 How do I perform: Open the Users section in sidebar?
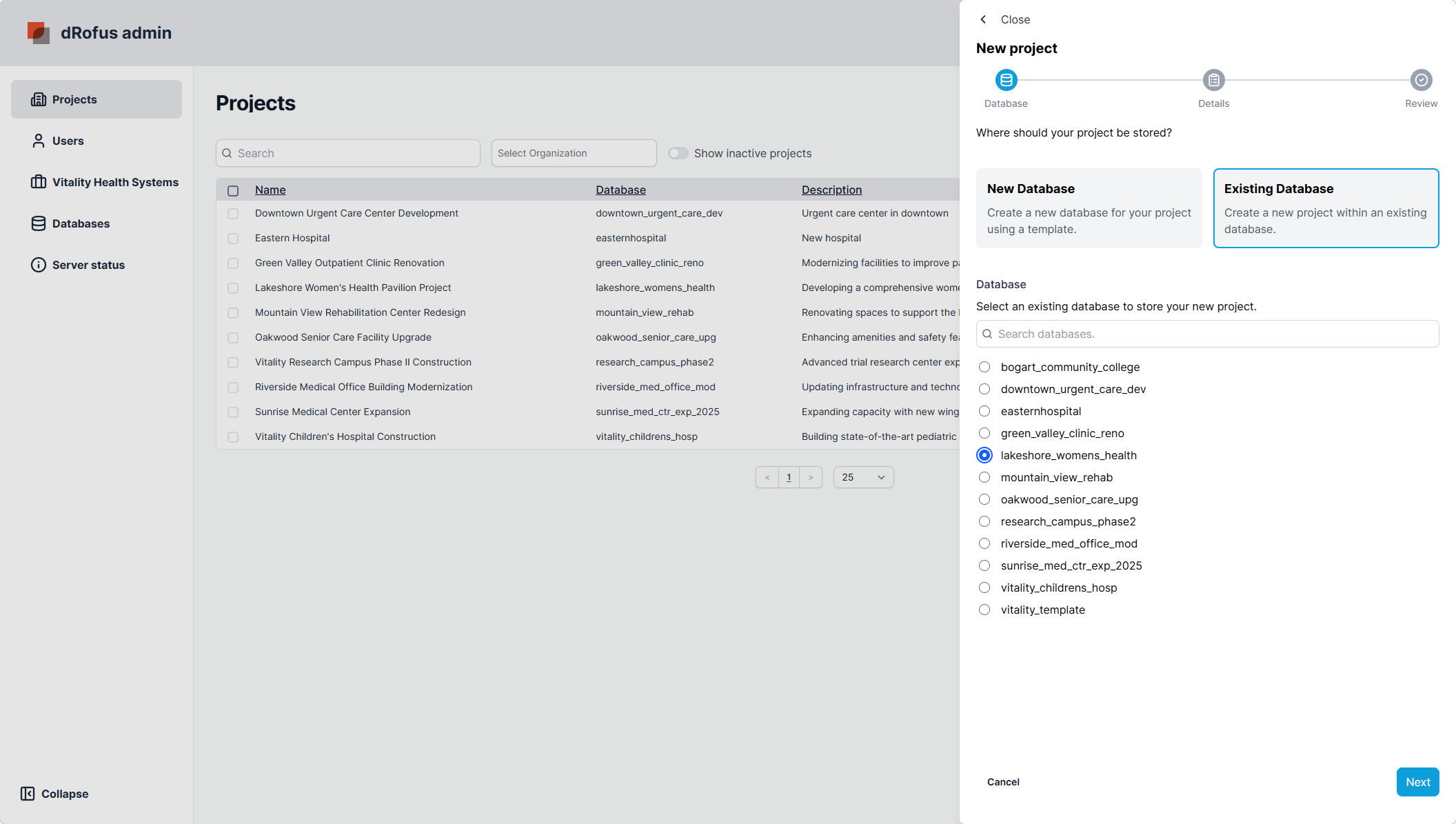[97, 141]
